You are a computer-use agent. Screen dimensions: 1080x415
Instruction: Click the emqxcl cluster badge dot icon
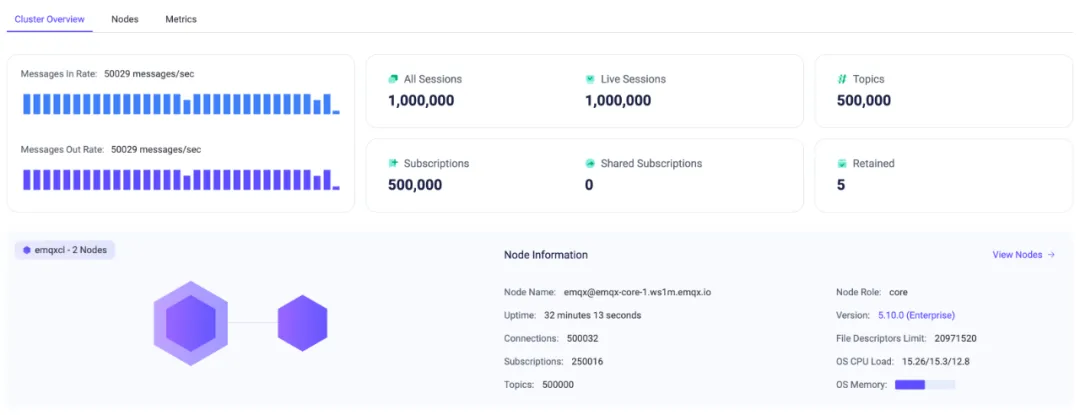[27, 250]
